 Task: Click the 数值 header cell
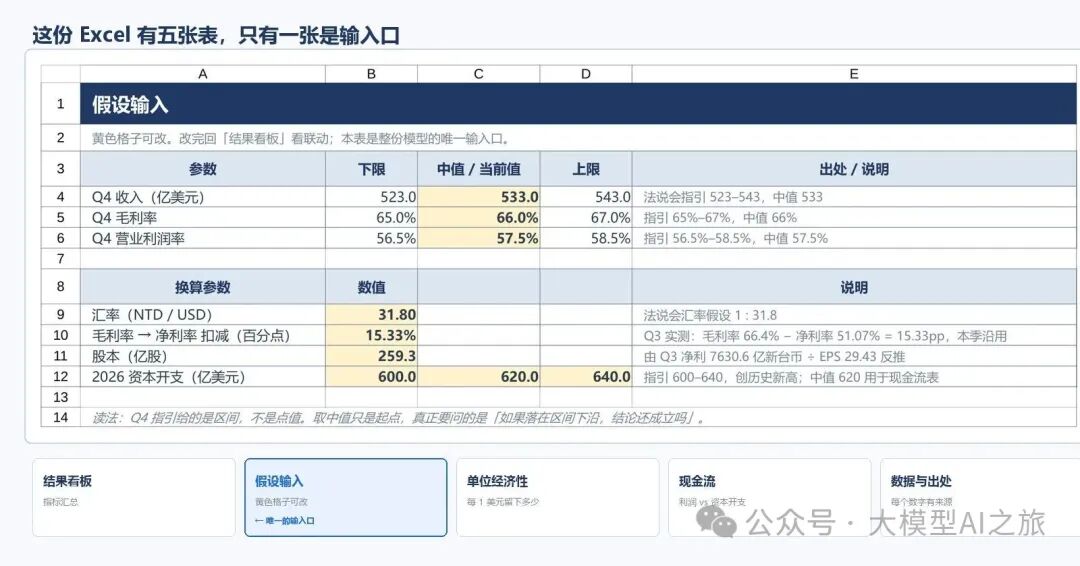[371, 286]
